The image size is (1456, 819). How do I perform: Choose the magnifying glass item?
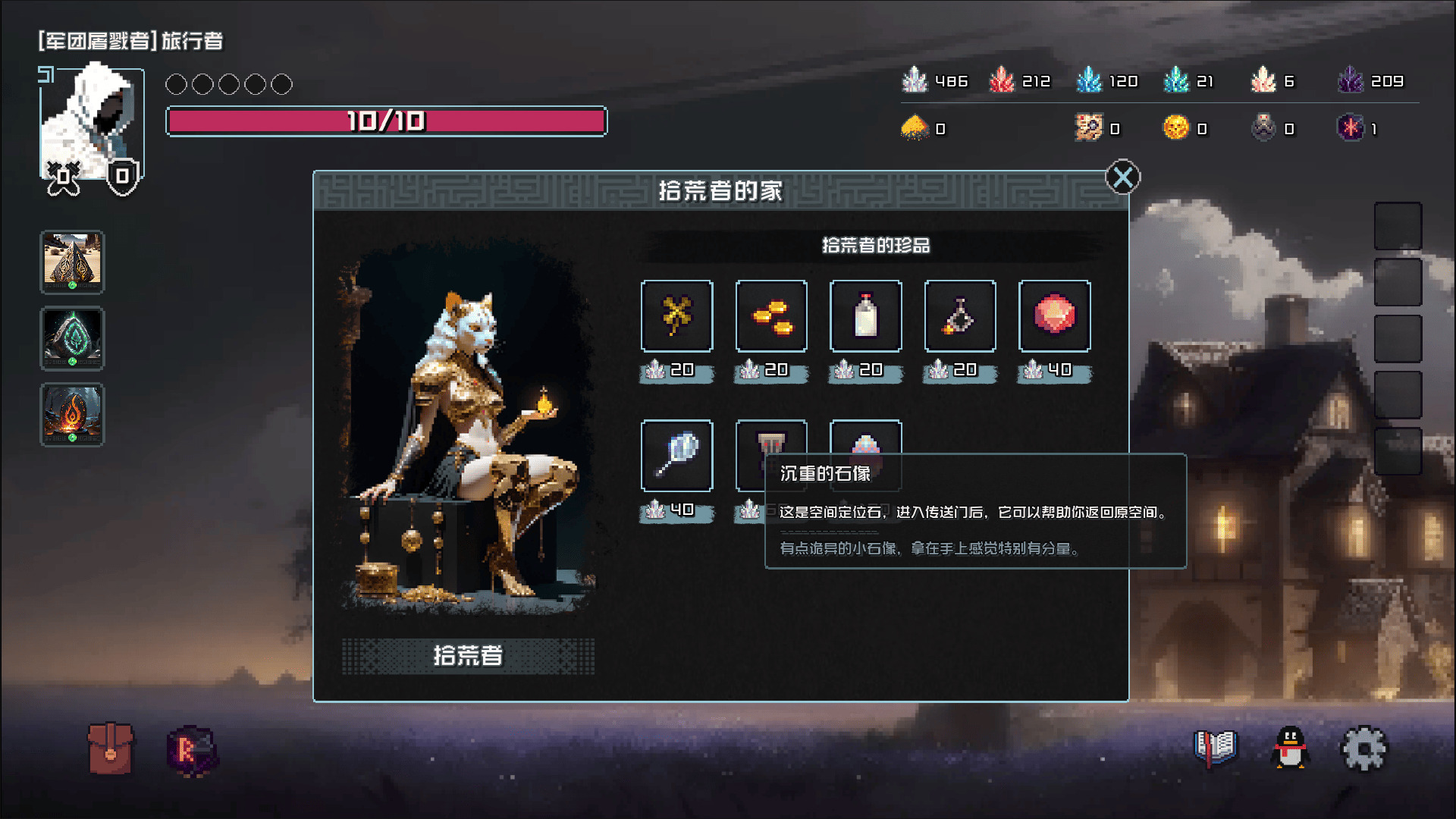pyautogui.click(x=676, y=455)
